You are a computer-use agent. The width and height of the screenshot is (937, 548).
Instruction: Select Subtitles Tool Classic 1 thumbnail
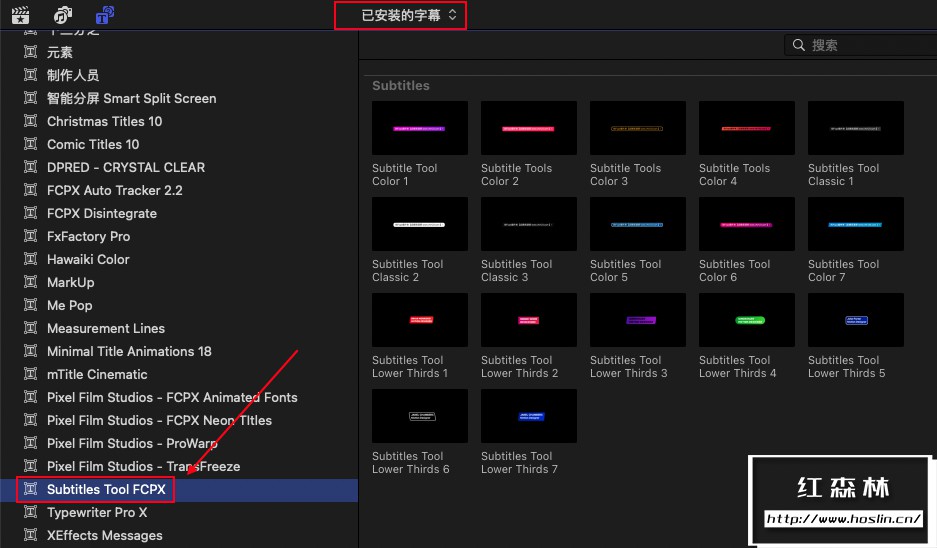point(856,128)
